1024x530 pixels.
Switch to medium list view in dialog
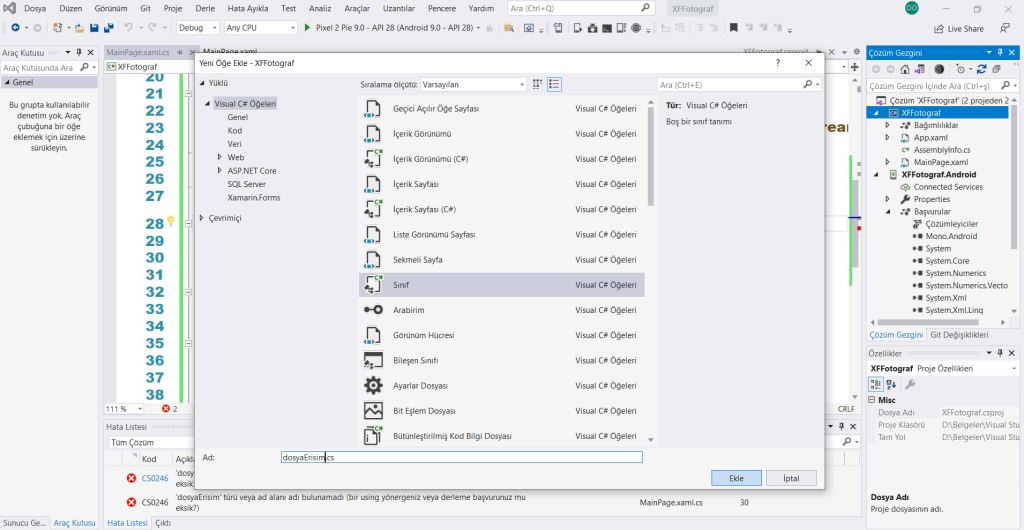pos(555,85)
